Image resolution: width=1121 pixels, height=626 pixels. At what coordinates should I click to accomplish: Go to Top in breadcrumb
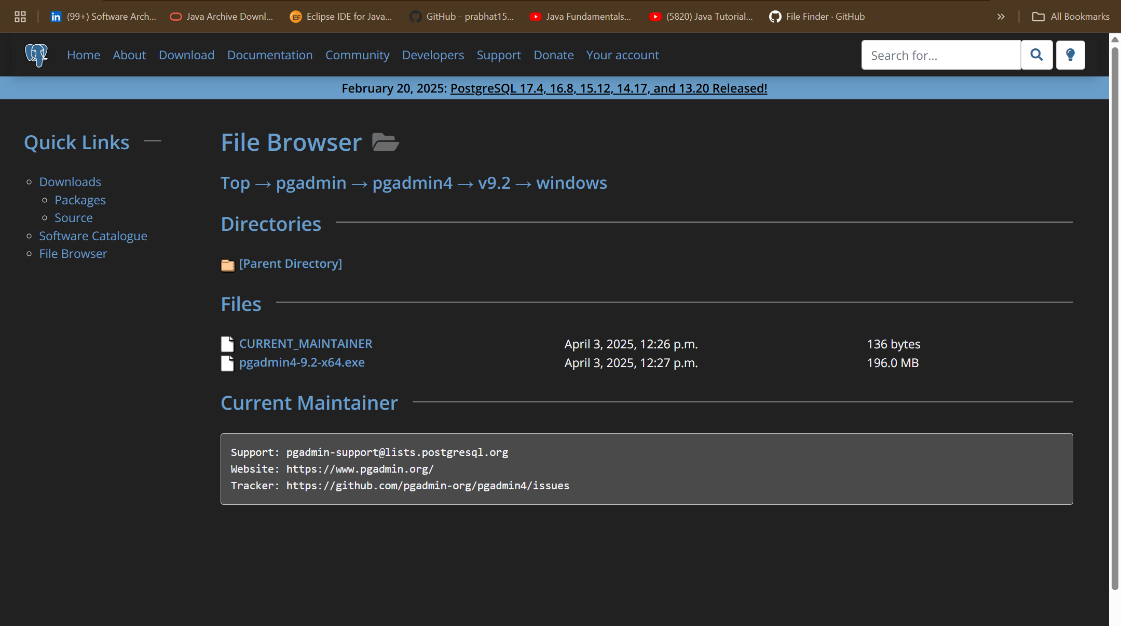click(x=235, y=183)
